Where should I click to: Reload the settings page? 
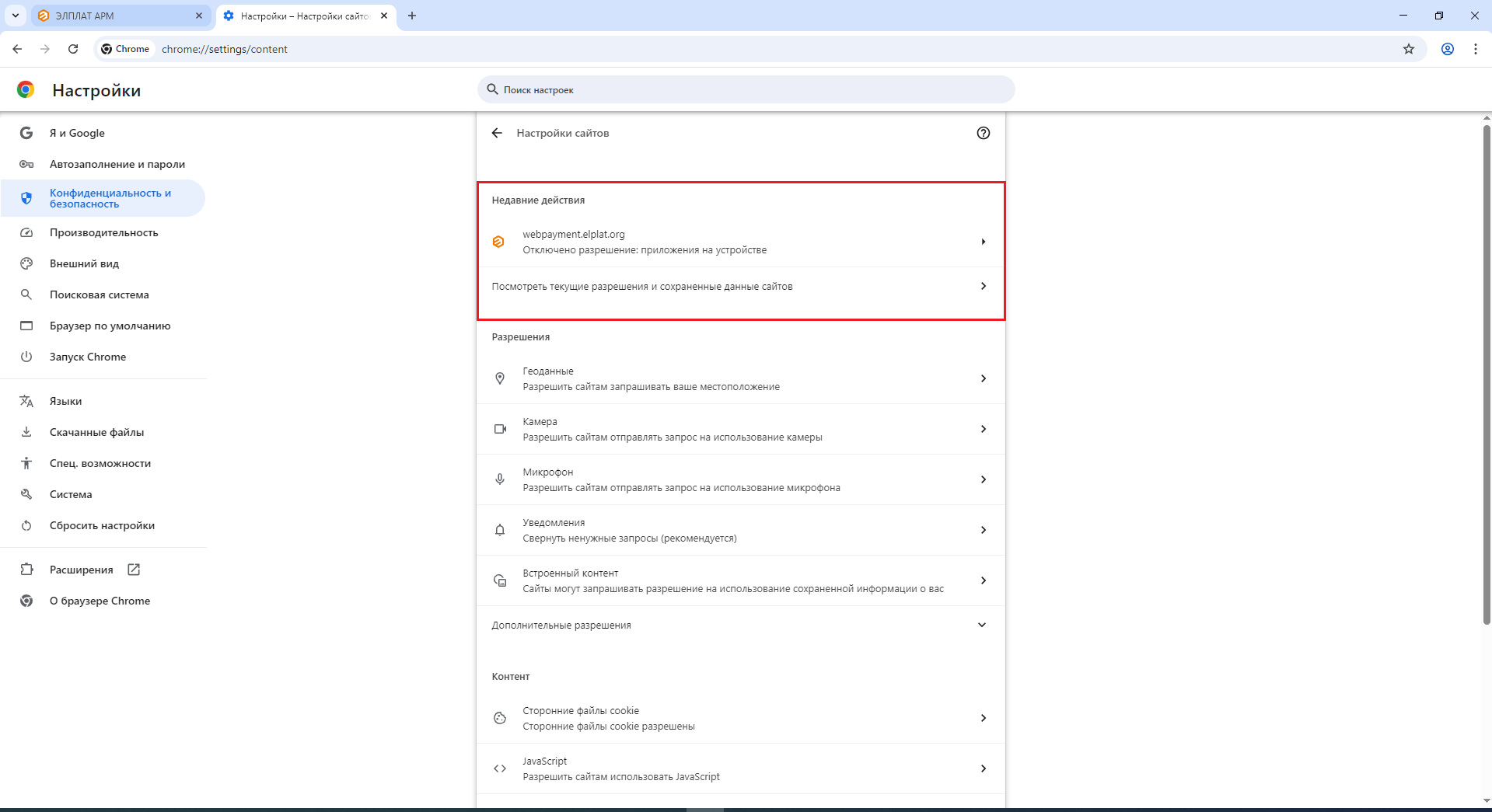73,49
